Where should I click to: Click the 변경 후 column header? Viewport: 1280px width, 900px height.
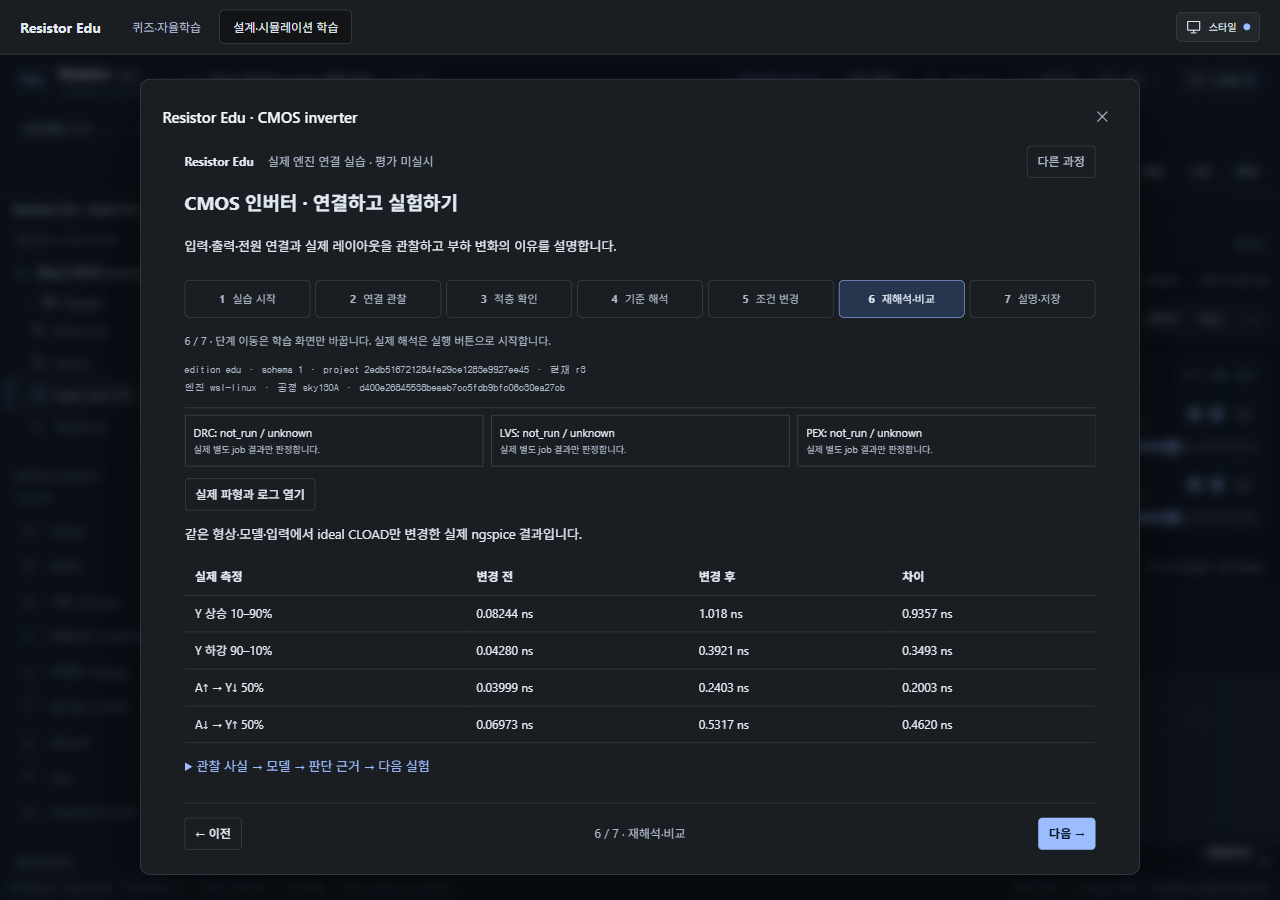(x=717, y=577)
